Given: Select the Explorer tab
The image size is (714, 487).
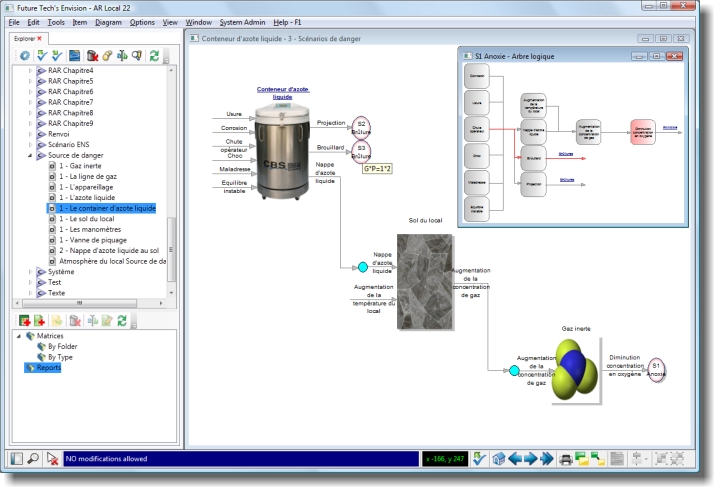Looking at the screenshot, I should [28, 39].
